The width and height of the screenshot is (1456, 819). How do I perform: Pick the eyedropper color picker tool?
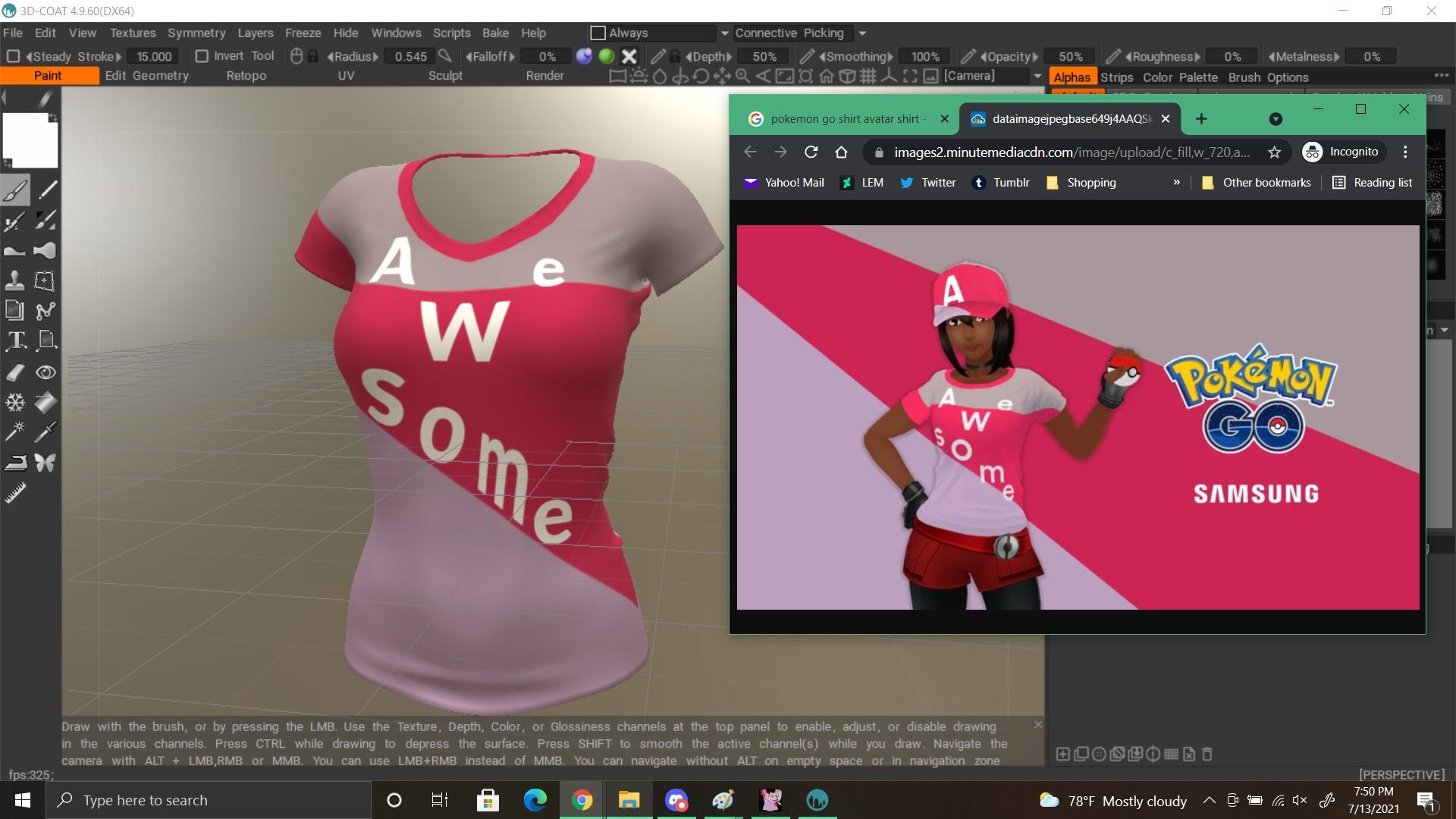tap(45, 432)
